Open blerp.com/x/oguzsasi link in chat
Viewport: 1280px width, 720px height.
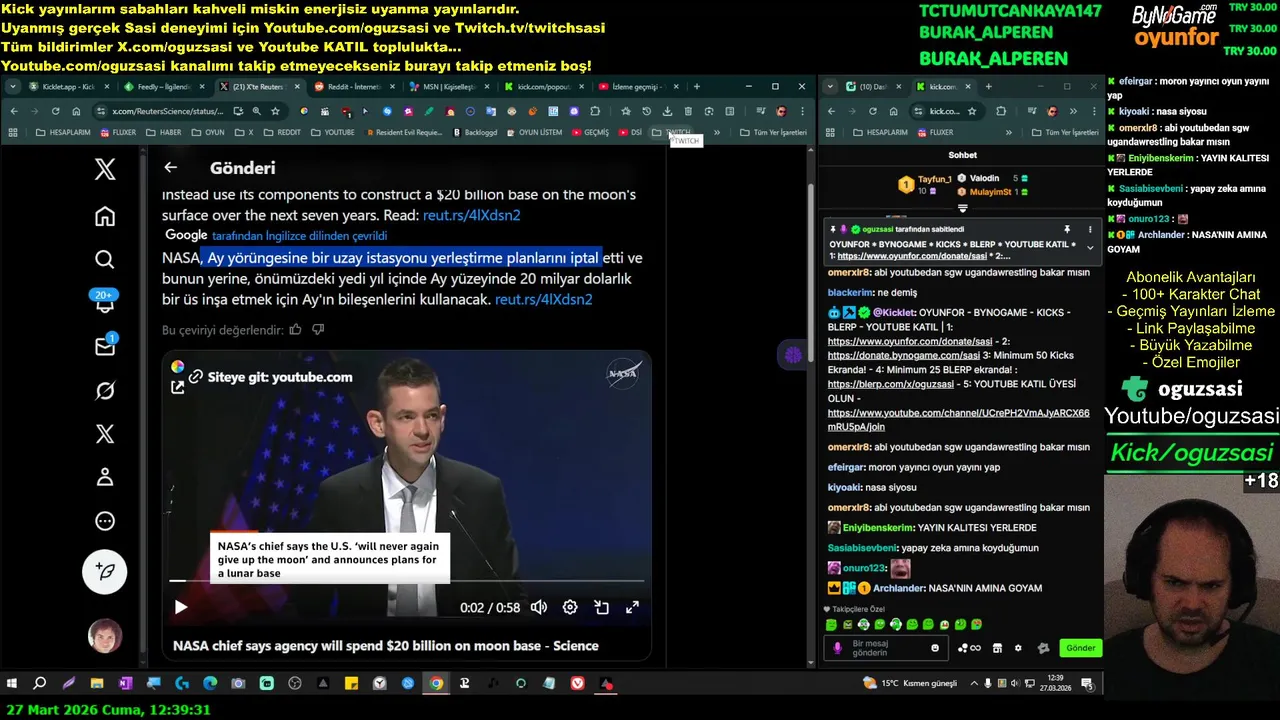pyautogui.click(x=891, y=384)
